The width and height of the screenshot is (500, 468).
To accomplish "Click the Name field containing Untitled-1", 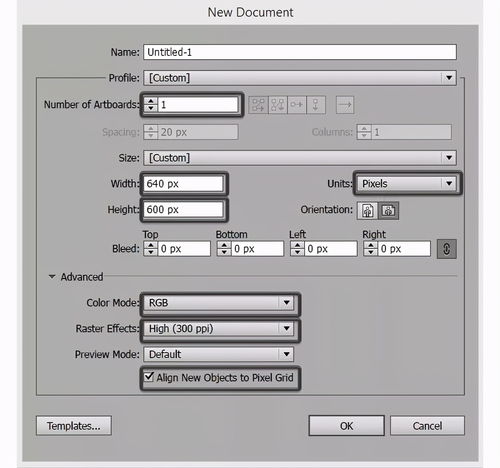I will click(300, 52).
